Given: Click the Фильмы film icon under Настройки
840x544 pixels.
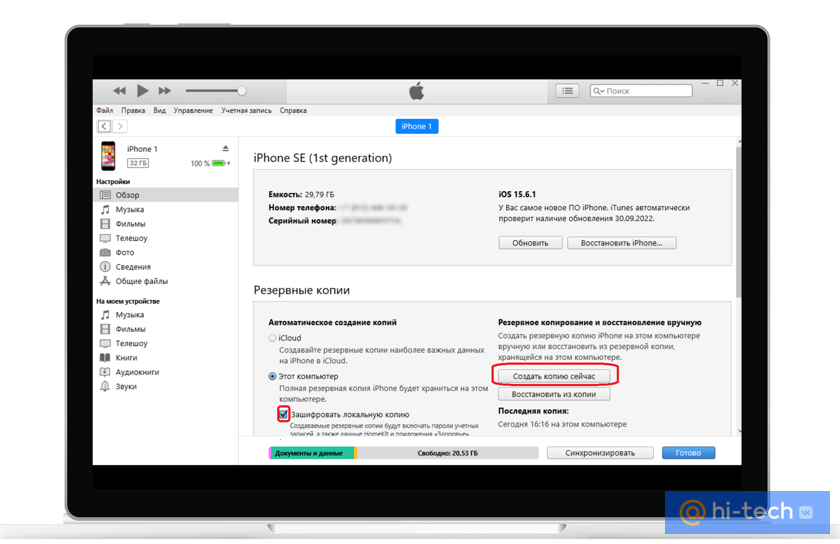Looking at the screenshot, I should click(x=106, y=223).
